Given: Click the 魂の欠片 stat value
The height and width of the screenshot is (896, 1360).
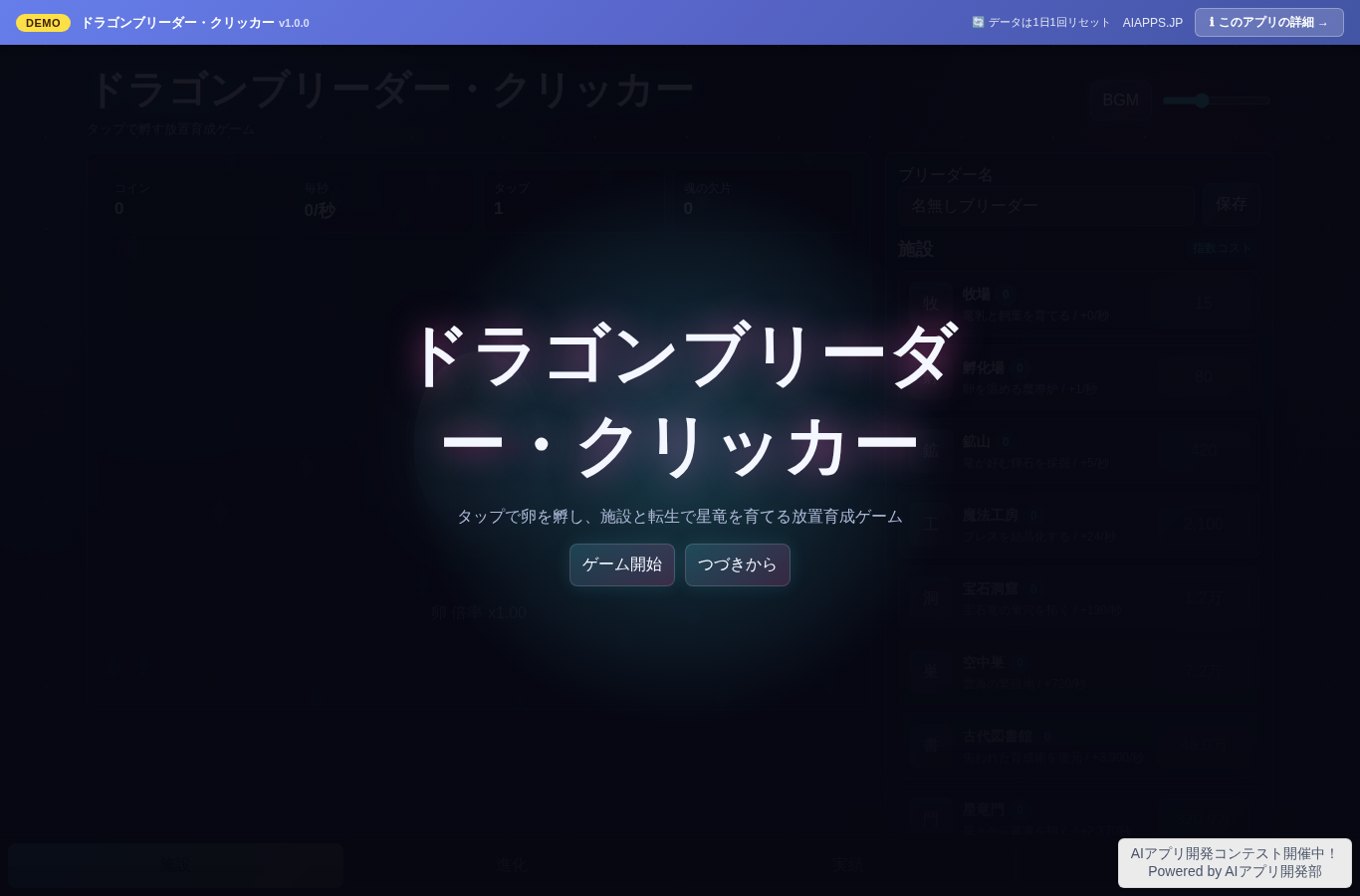Looking at the screenshot, I should tap(688, 209).
